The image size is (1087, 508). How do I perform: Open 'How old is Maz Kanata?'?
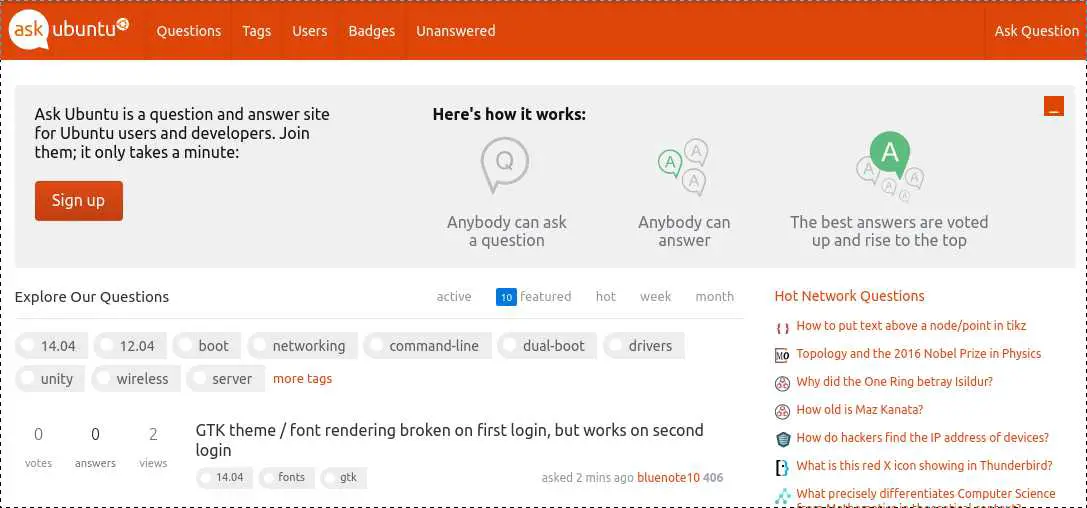(x=860, y=410)
